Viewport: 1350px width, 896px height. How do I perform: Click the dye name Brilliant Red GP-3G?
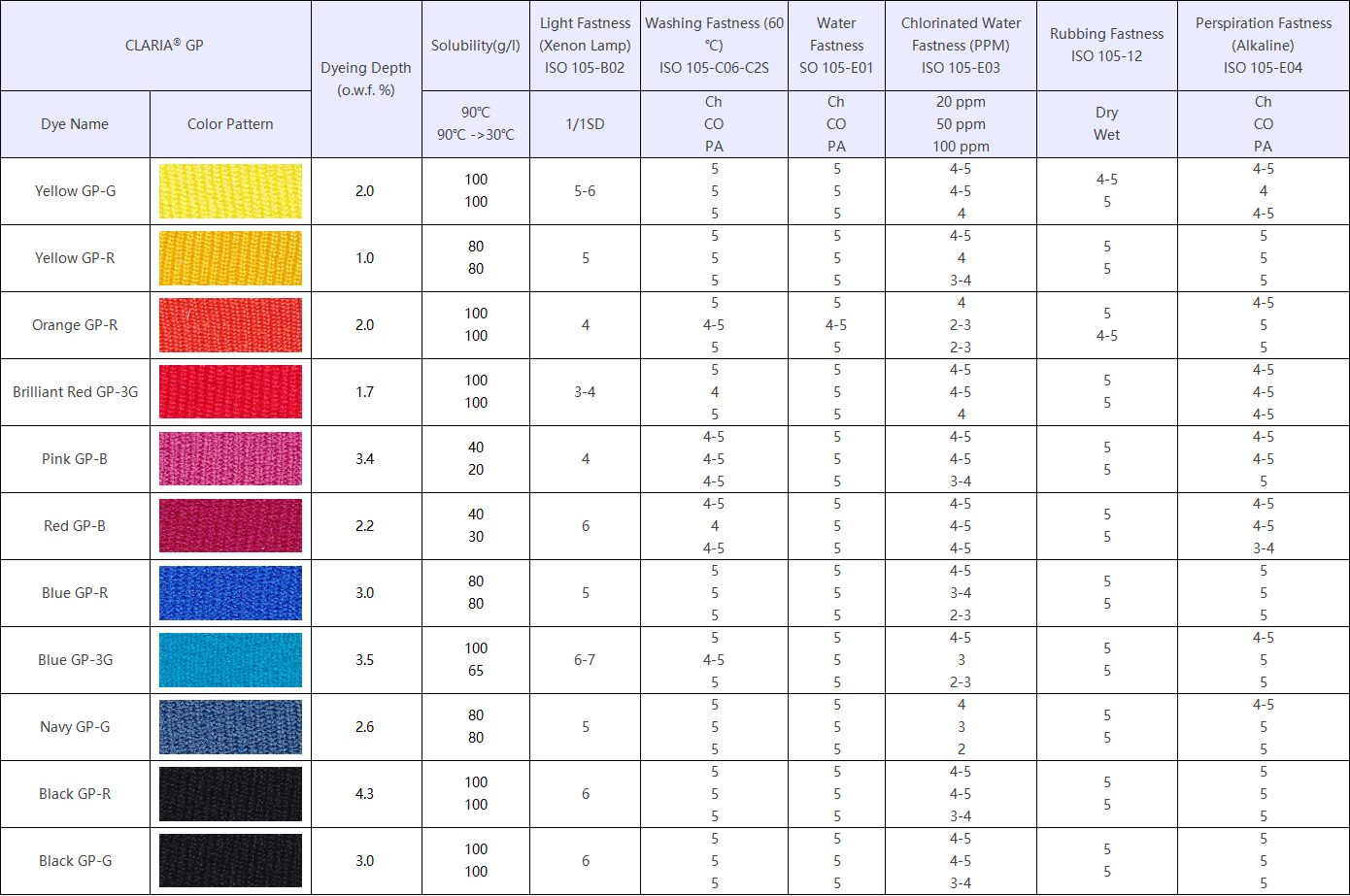point(75,392)
